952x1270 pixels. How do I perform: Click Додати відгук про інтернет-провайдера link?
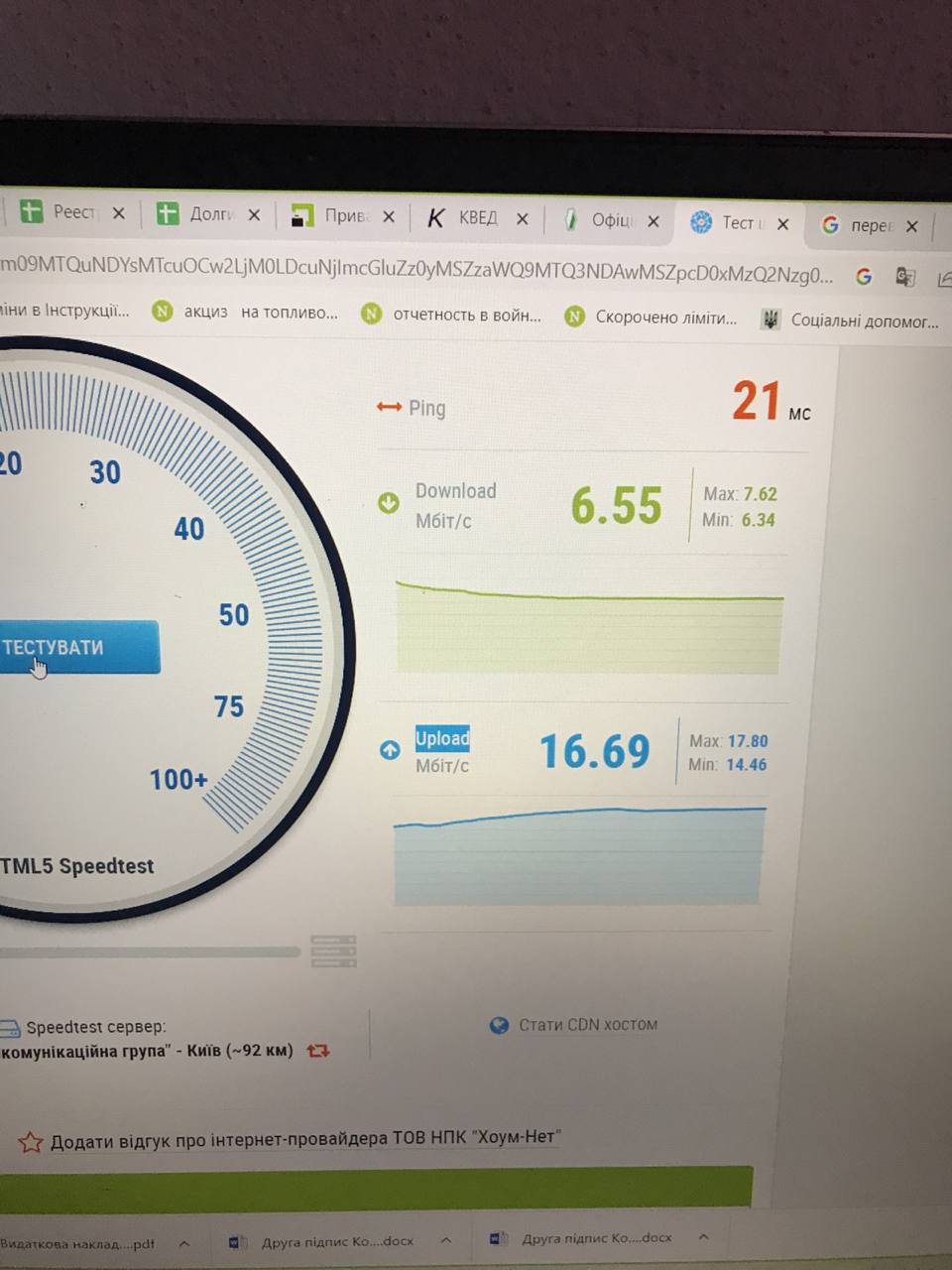(305, 1138)
